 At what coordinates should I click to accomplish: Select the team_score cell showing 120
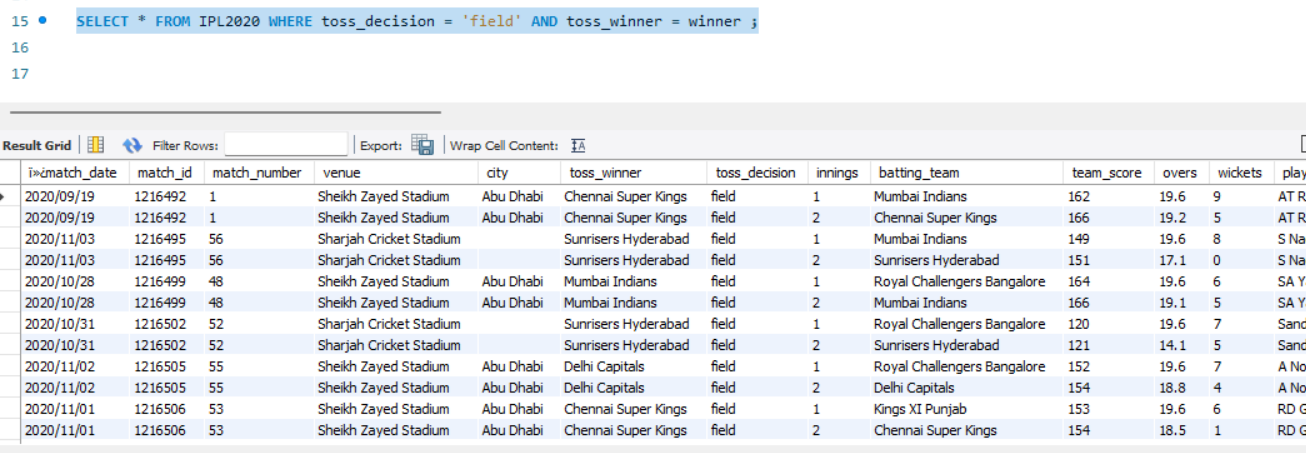click(x=1109, y=324)
